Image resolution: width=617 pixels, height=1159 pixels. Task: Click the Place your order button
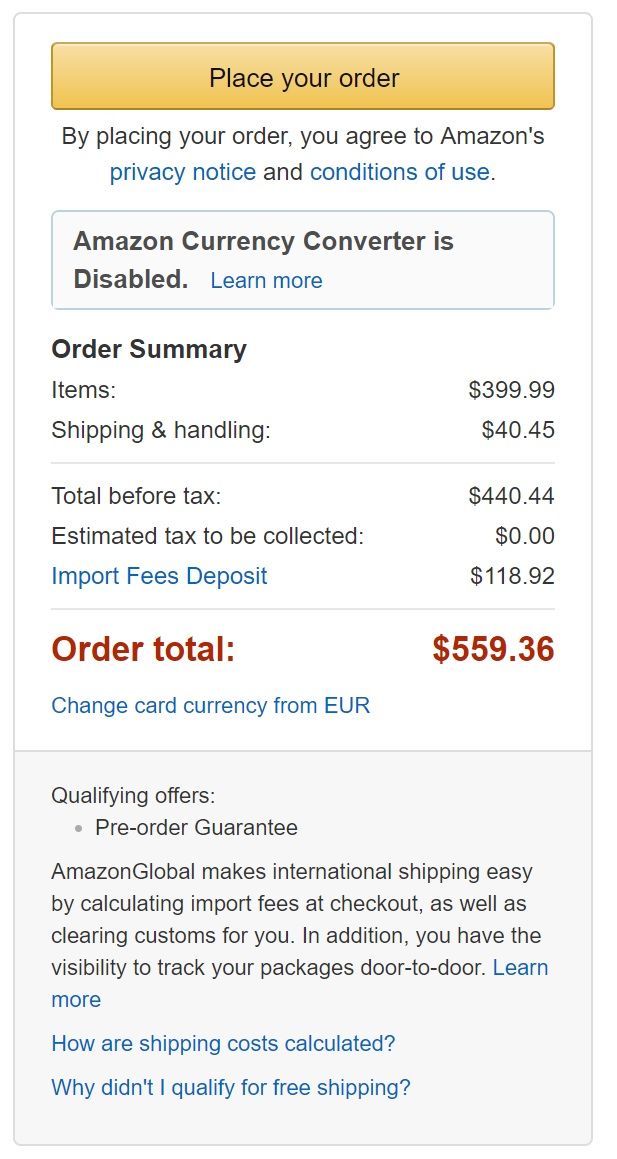pos(303,77)
